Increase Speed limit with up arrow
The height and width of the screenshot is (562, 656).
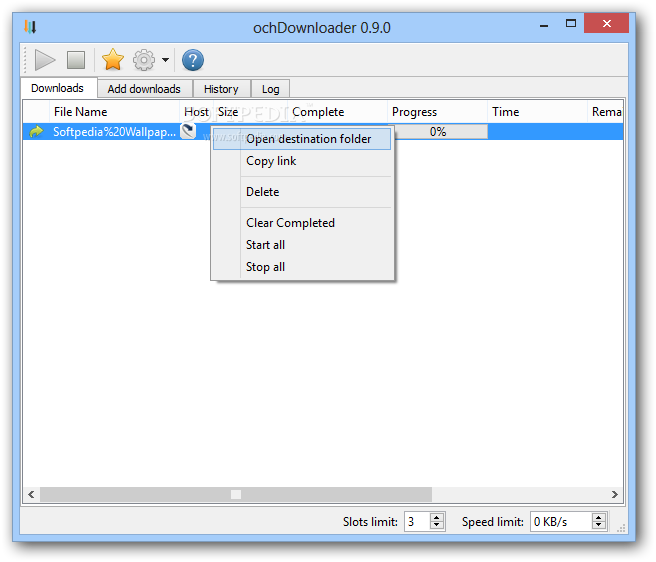599,517
